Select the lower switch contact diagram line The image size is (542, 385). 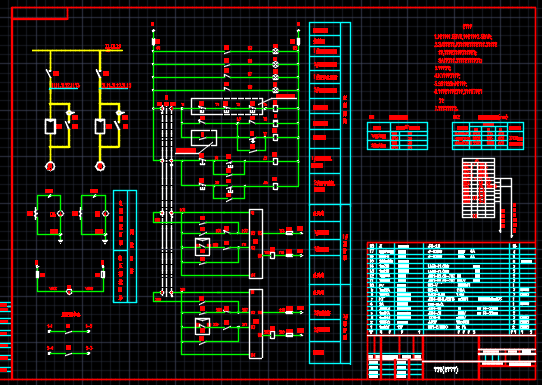tap(69, 353)
